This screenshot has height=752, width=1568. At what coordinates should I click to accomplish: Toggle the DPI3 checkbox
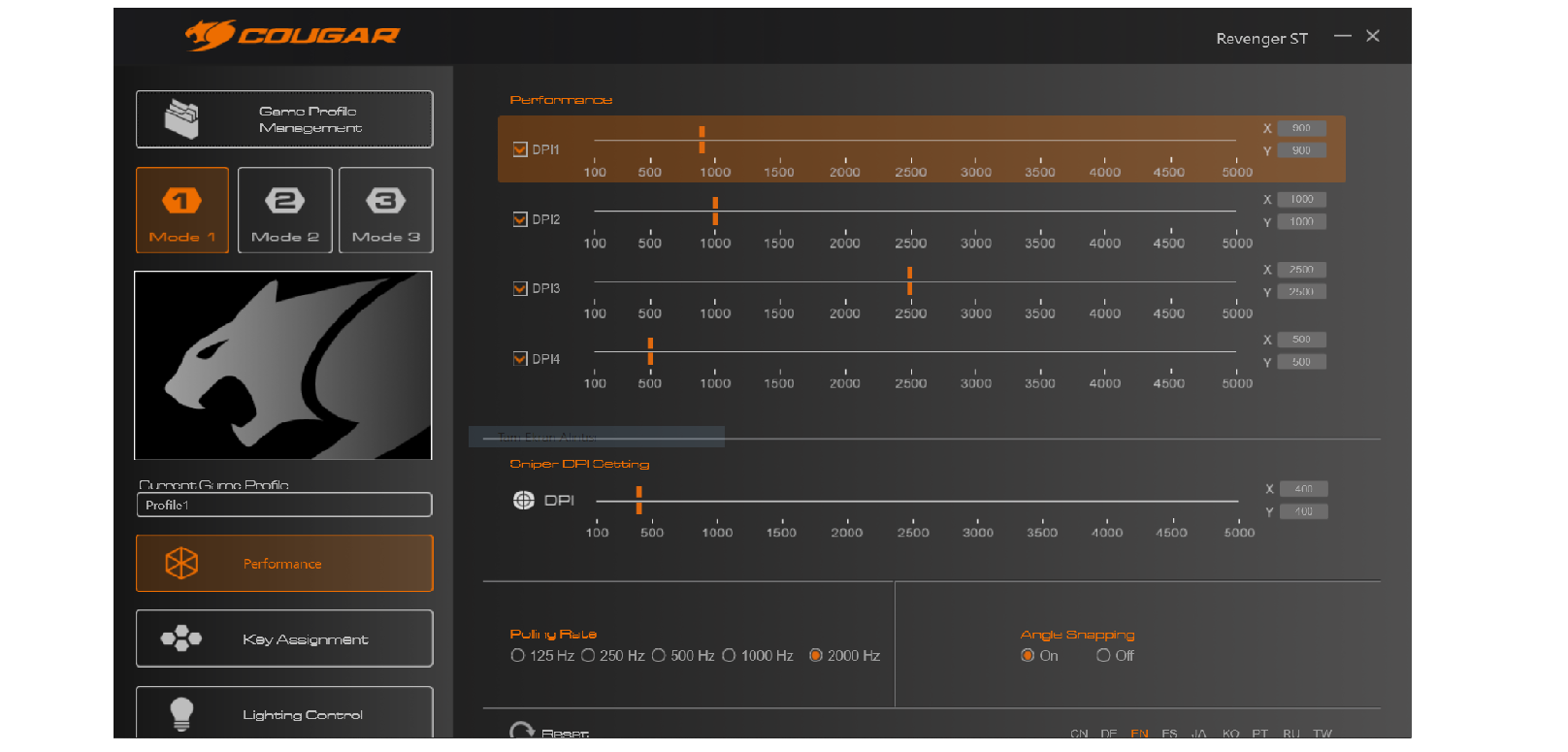[x=520, y=288]
